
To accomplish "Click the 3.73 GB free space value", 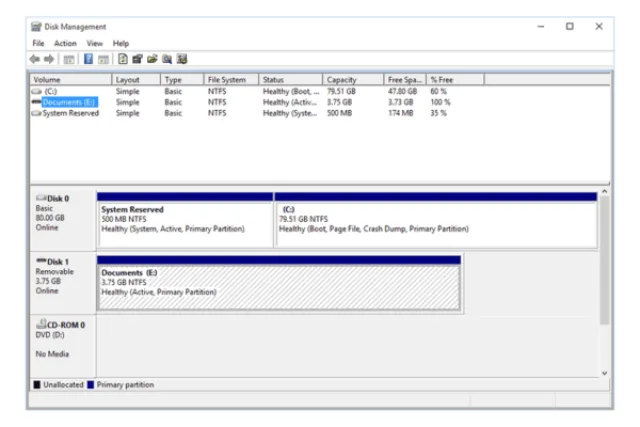I will (x=400, y=102).
